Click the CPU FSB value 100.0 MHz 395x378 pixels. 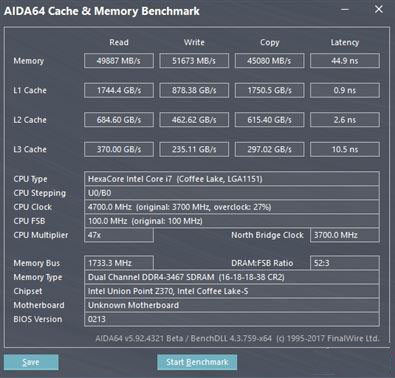232,221
